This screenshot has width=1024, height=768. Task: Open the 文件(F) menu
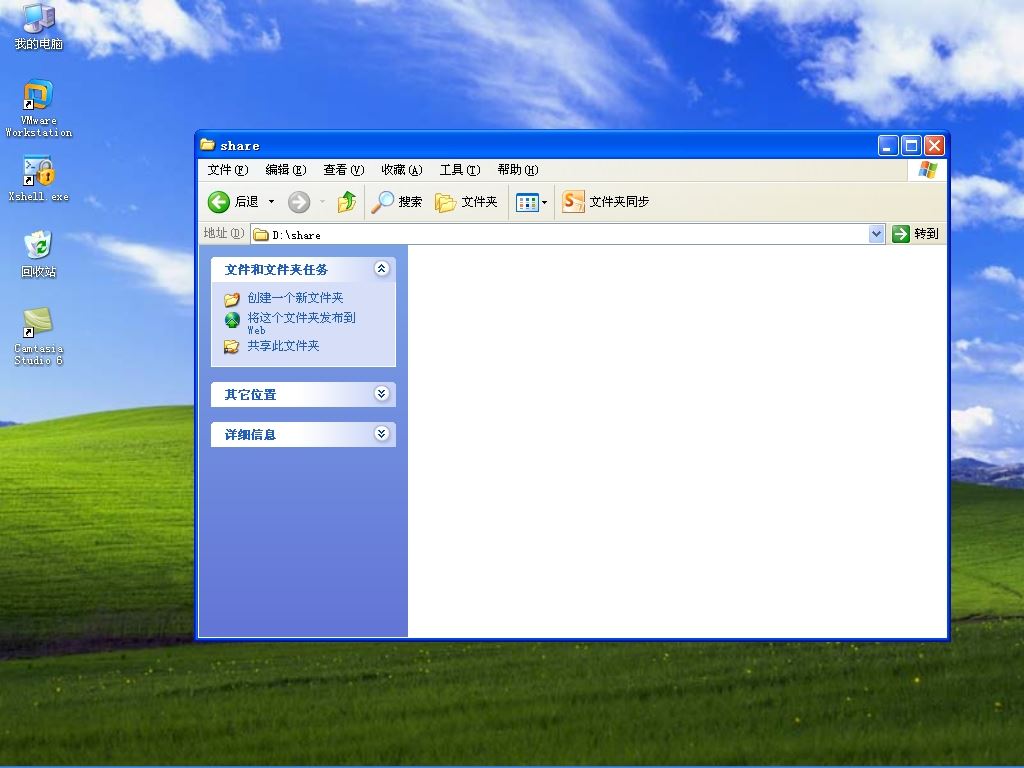(227, 170)
